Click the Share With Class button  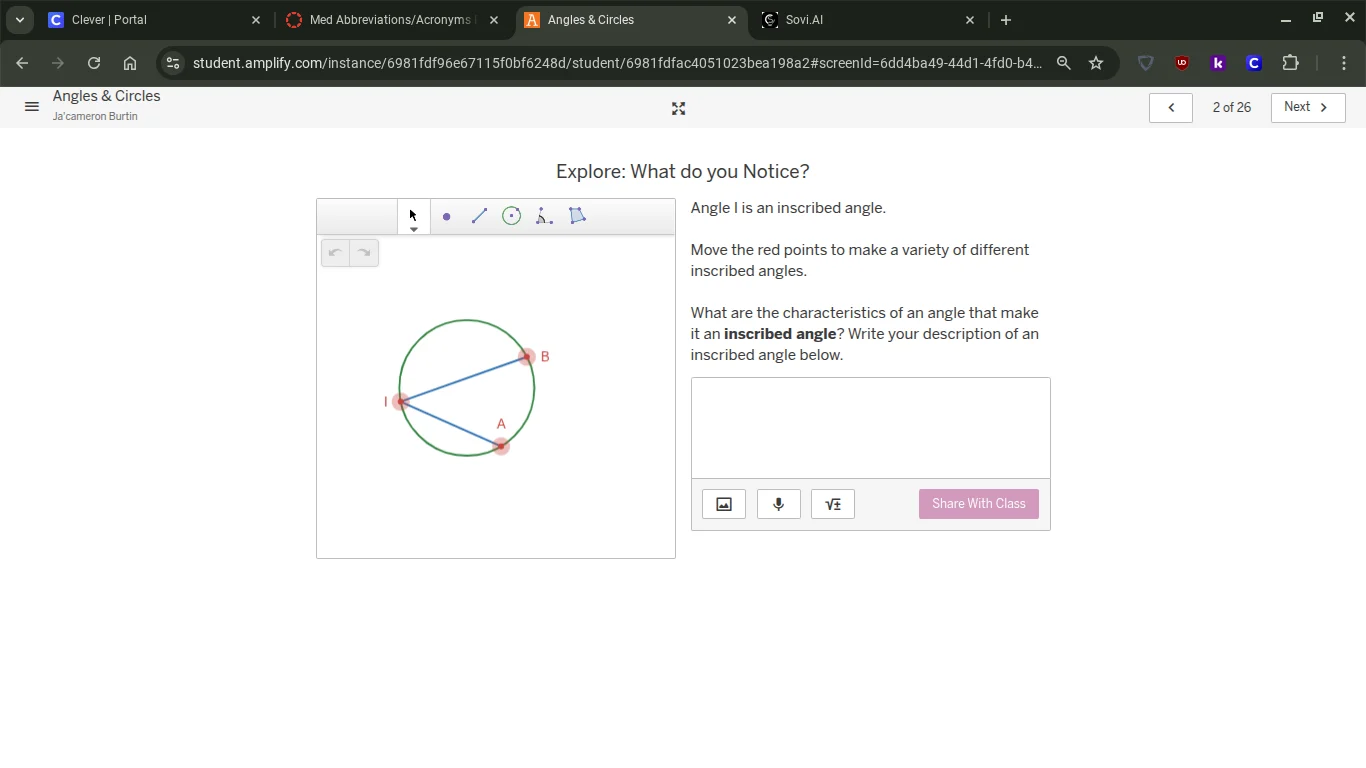978,504
